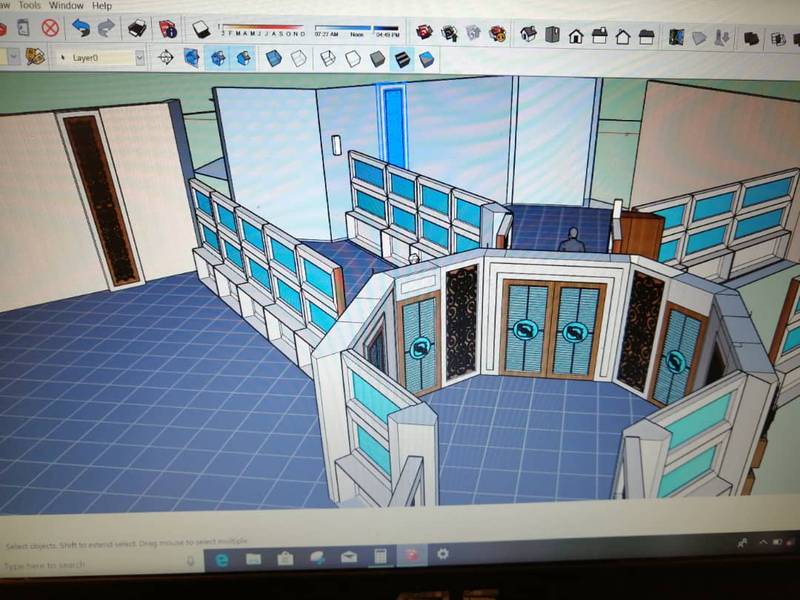The width and height of the screenshot is (800, 600).
Task: Open the Print dialog via printer icon
Action: click(x=139, y=29)
